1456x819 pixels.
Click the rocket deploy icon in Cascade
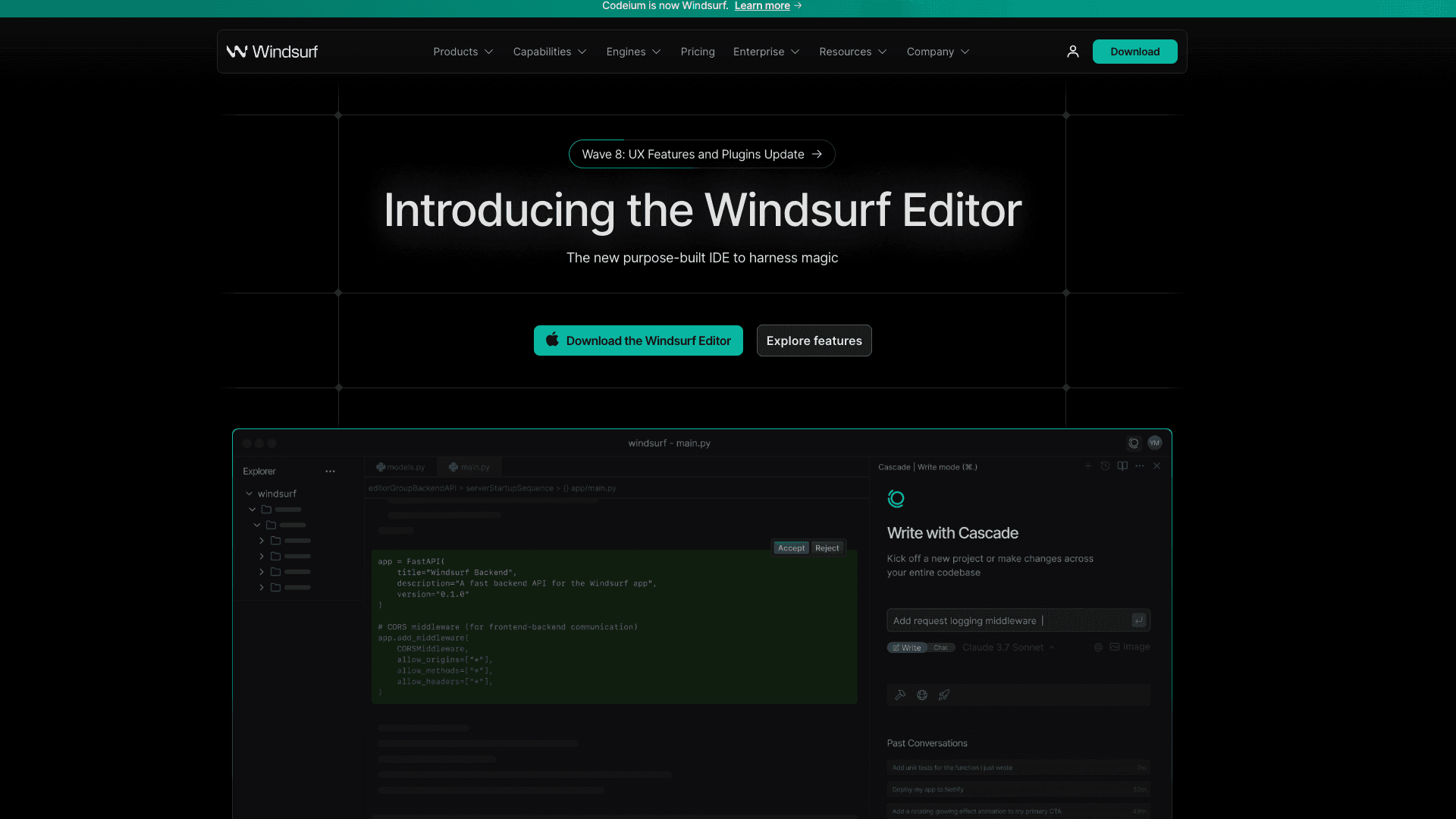pyautogui.click(x=944, y=695)
